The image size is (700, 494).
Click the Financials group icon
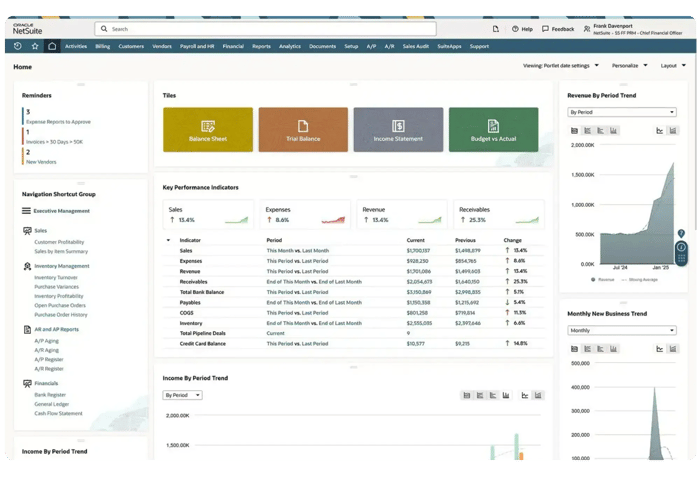click(27, 383)
